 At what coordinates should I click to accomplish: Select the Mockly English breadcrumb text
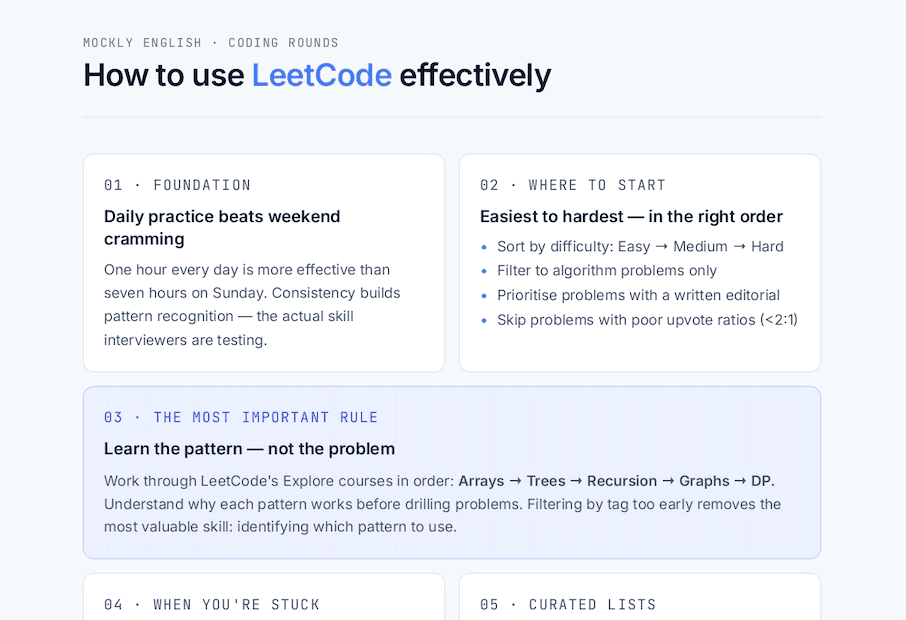pos(142,43)
